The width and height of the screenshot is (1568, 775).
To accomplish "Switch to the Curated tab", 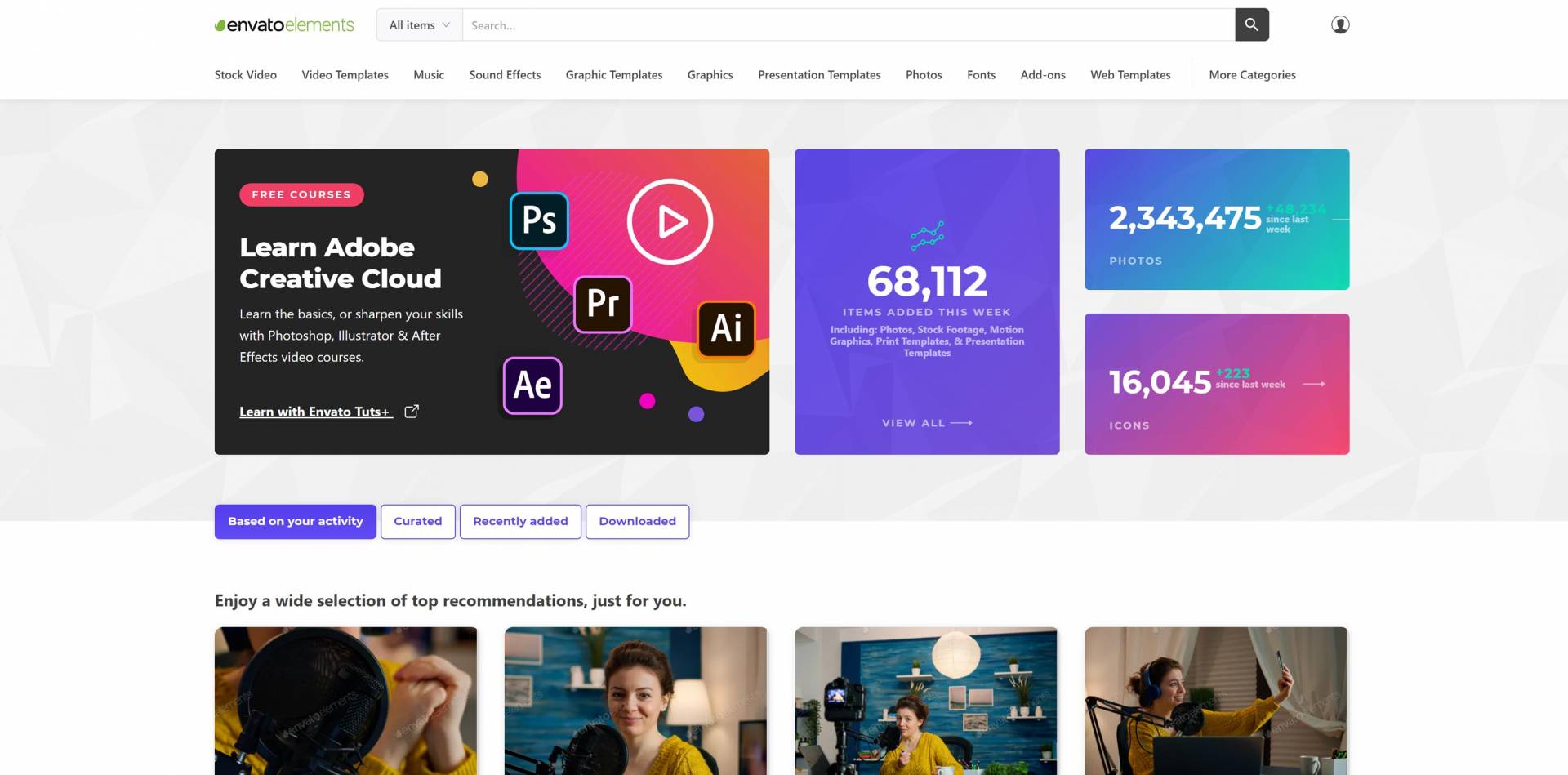I will 418,522.
